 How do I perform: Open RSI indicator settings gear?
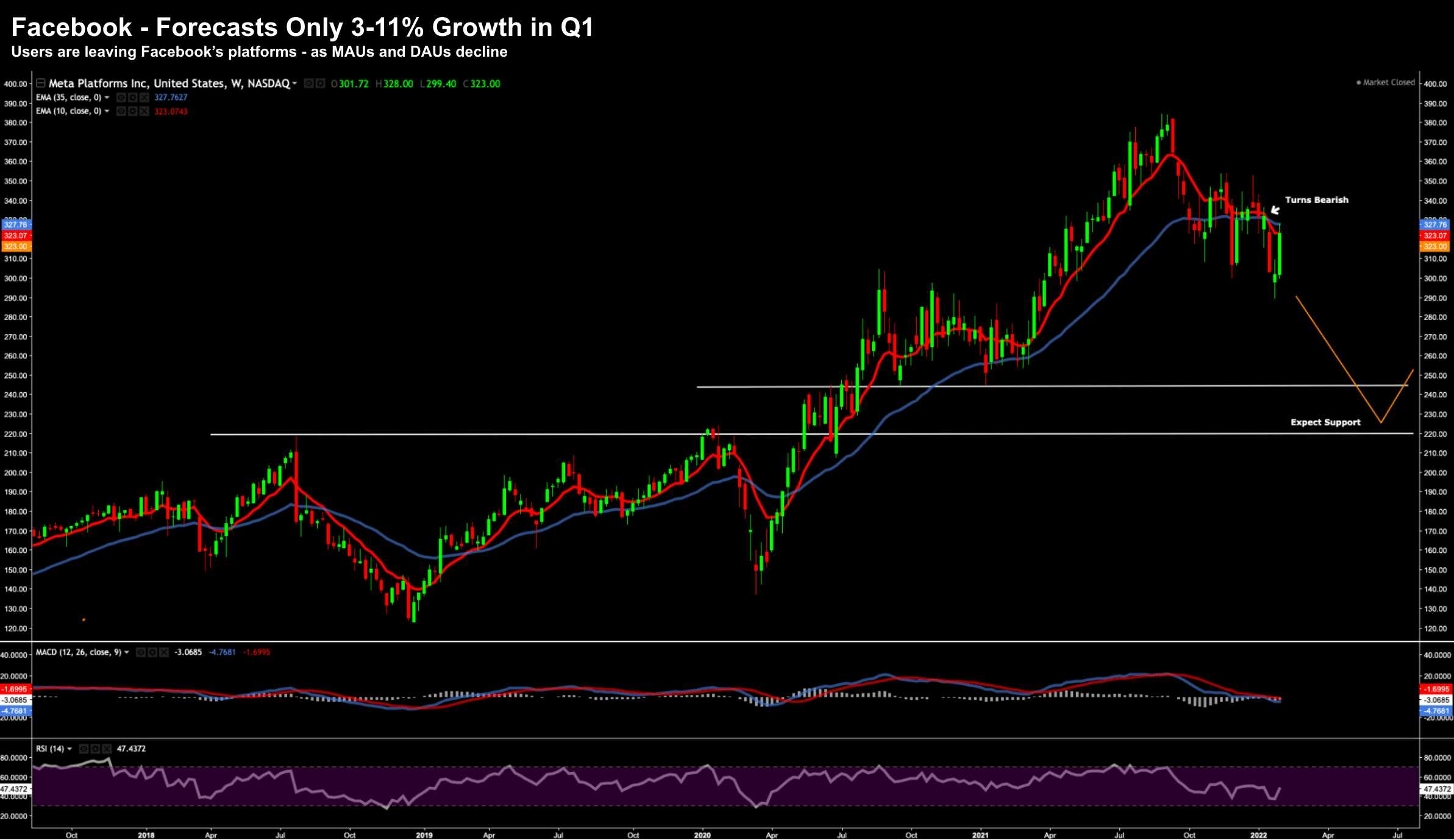click(x=96, y=749)
